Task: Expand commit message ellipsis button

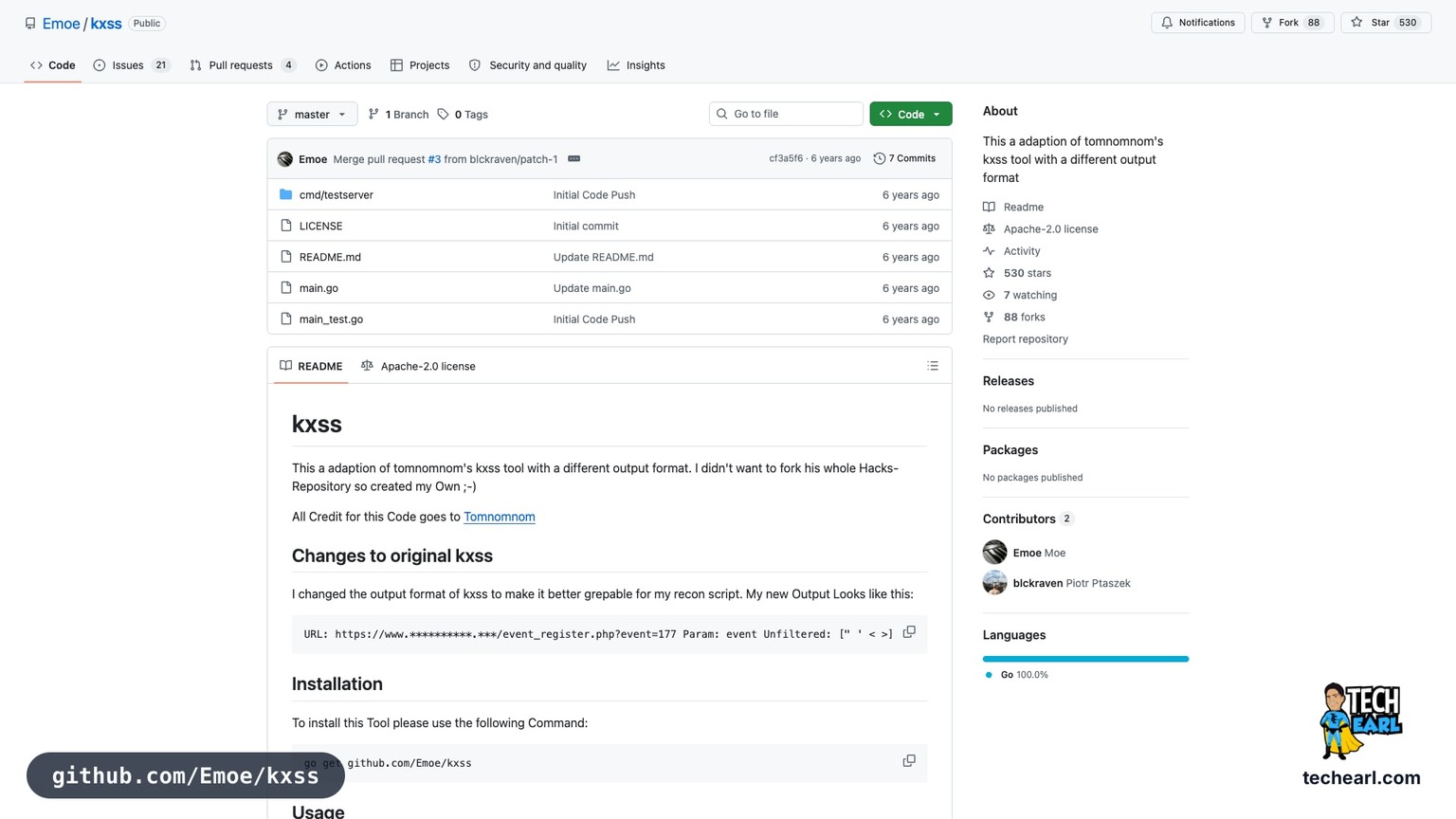Action: tap(573, 158)
